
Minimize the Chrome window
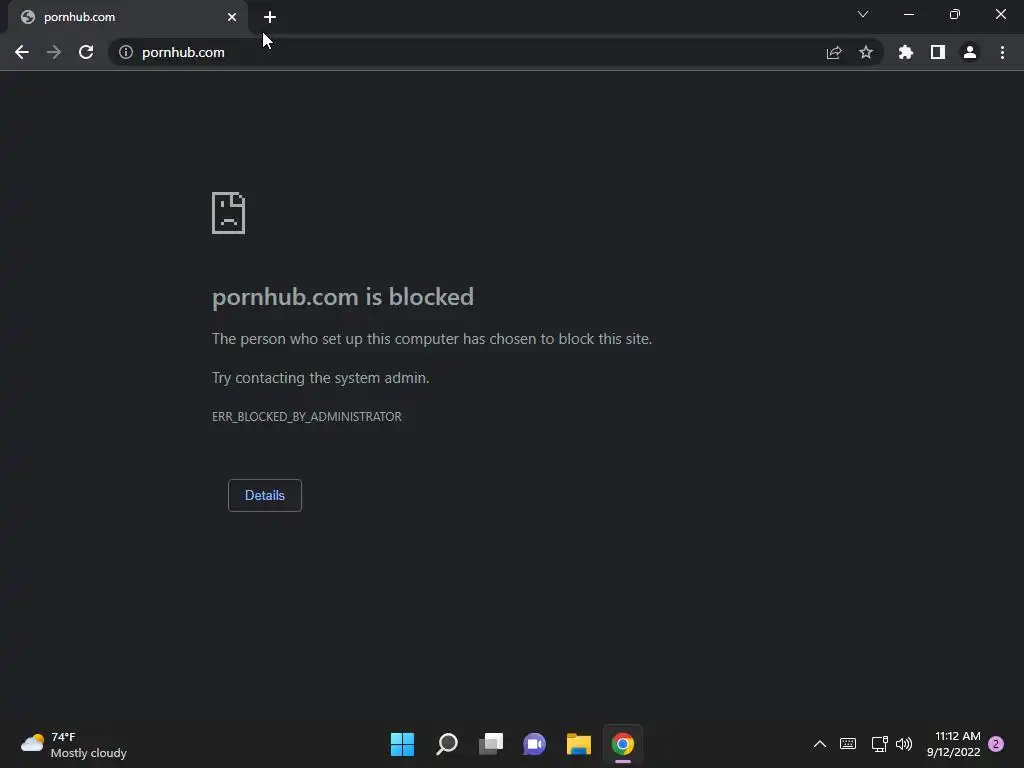tap(908, 14)
